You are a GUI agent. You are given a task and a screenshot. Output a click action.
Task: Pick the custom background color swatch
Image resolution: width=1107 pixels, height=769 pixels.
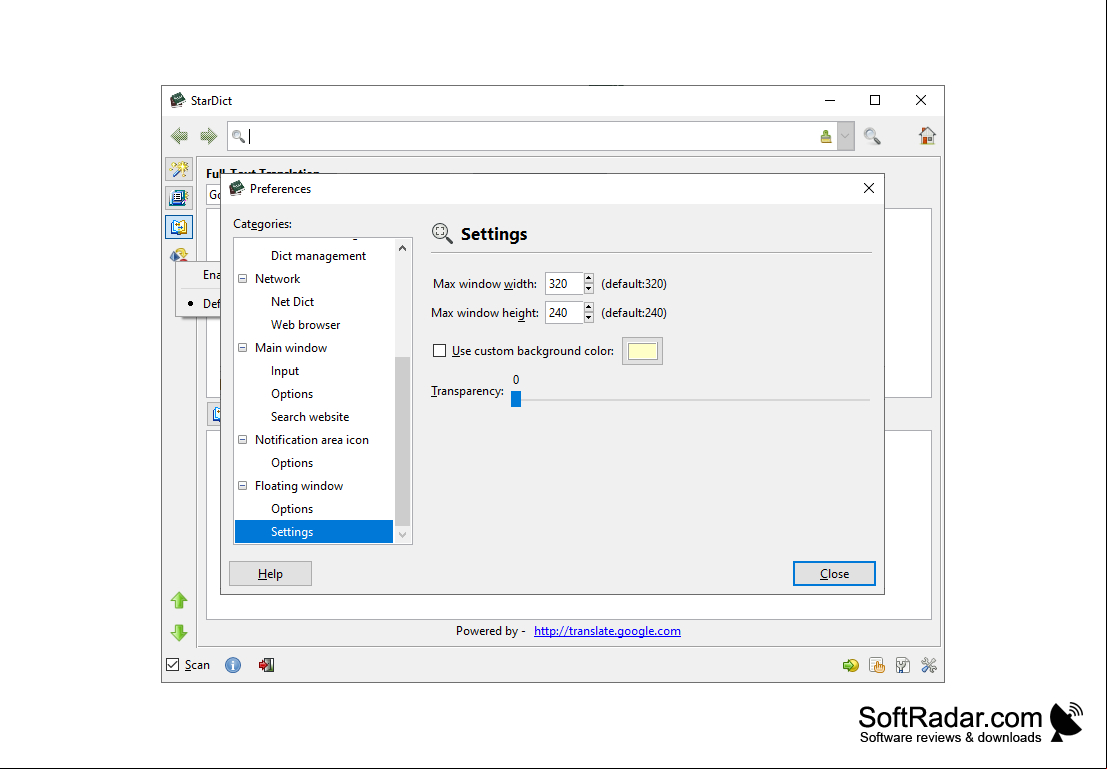pos(642,351)
